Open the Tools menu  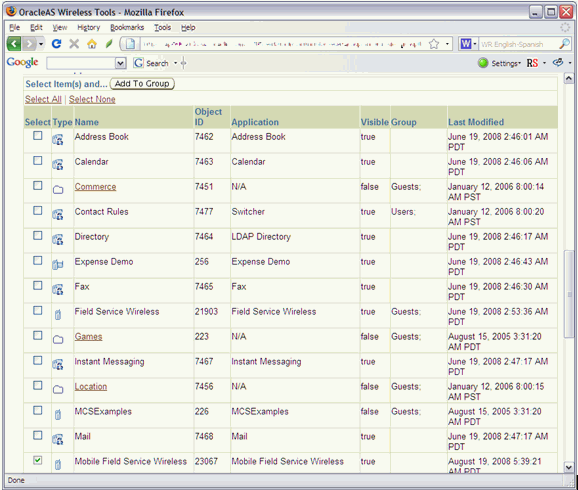pyautogui.click(x=163, y=28)
